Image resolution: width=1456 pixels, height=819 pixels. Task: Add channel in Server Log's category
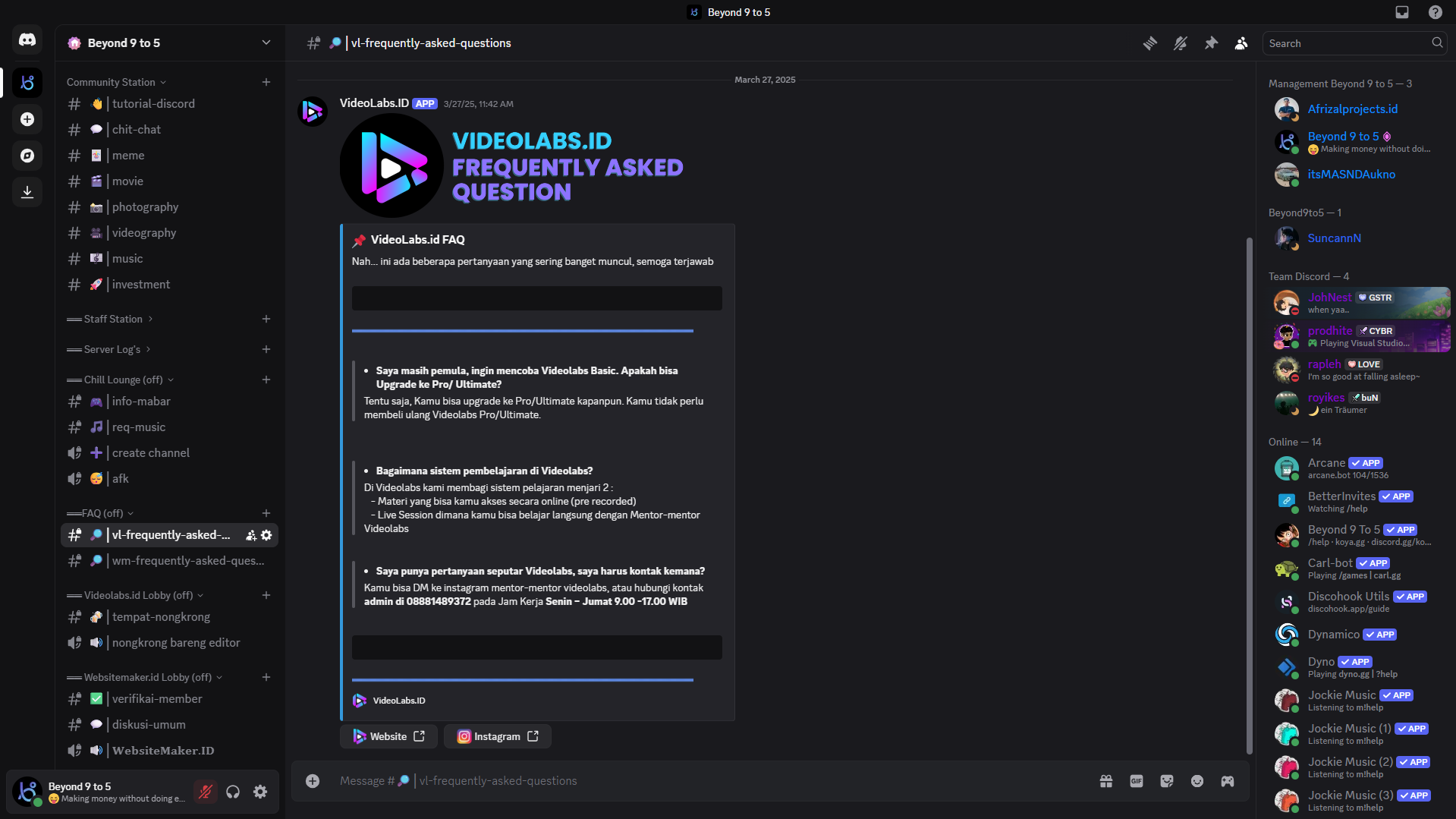click(266, 349)
